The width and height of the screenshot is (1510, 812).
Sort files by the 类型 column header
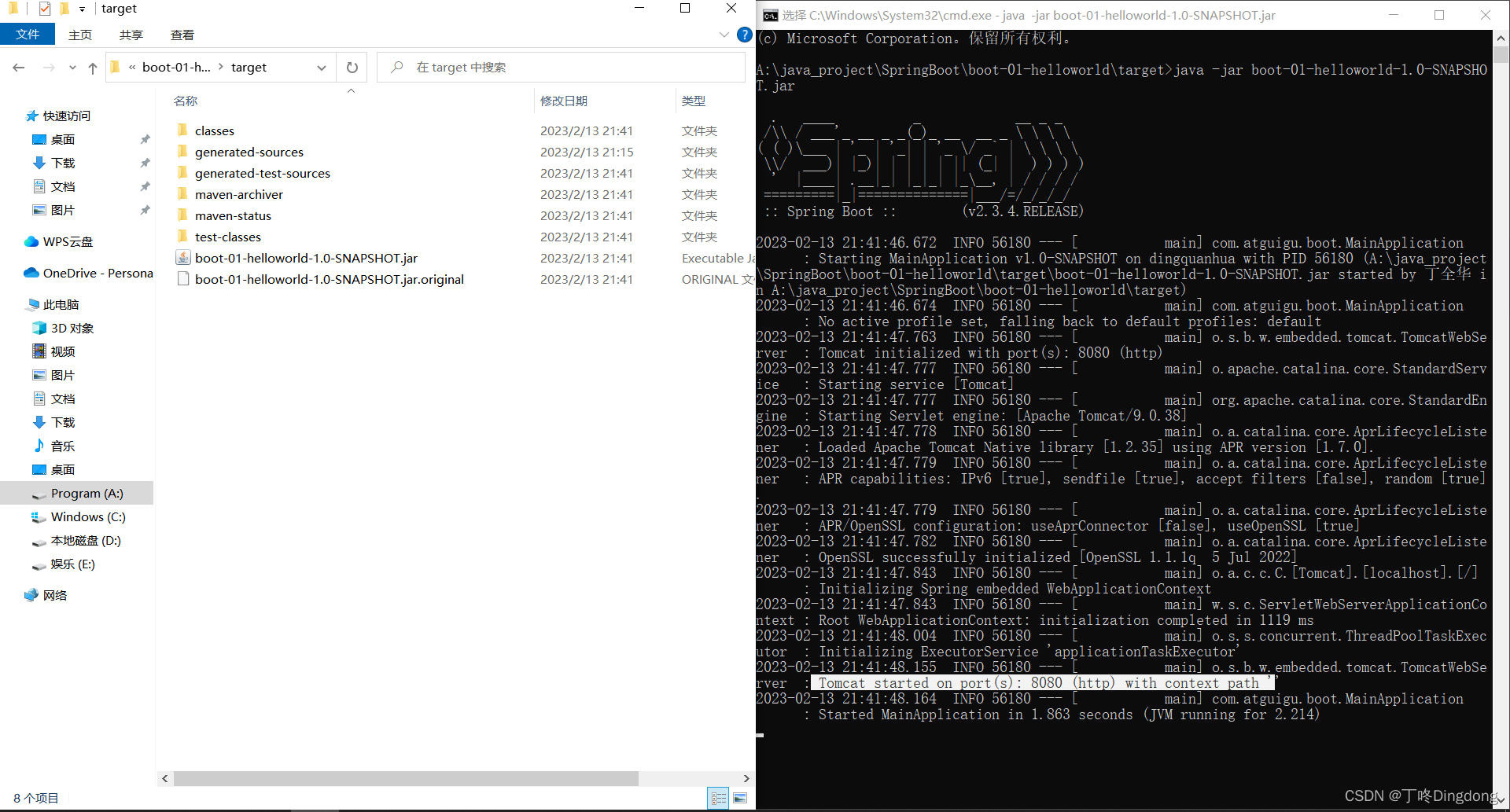click(694, 101)
